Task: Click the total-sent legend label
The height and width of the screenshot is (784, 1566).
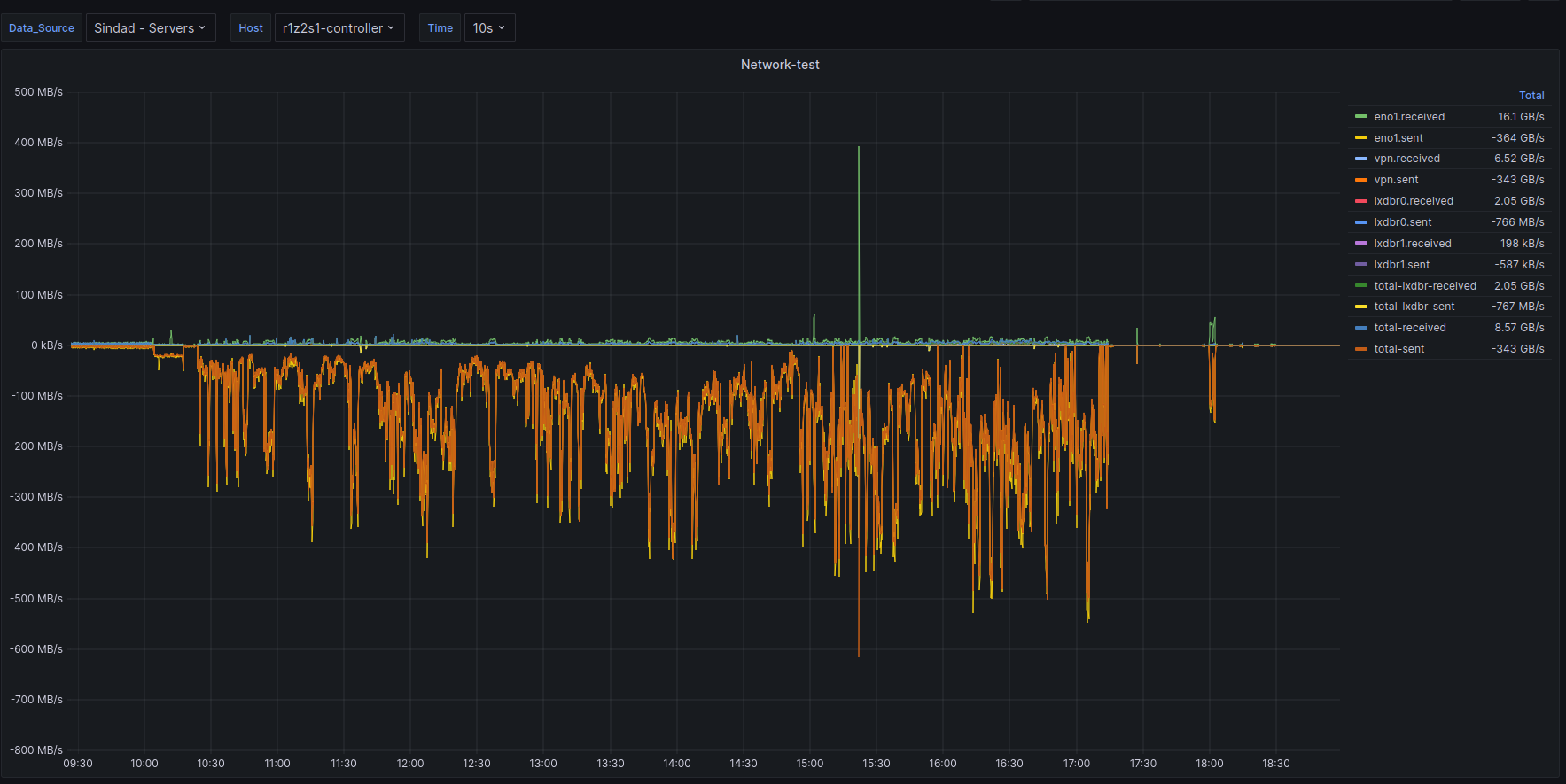Action: (1398, 349)
